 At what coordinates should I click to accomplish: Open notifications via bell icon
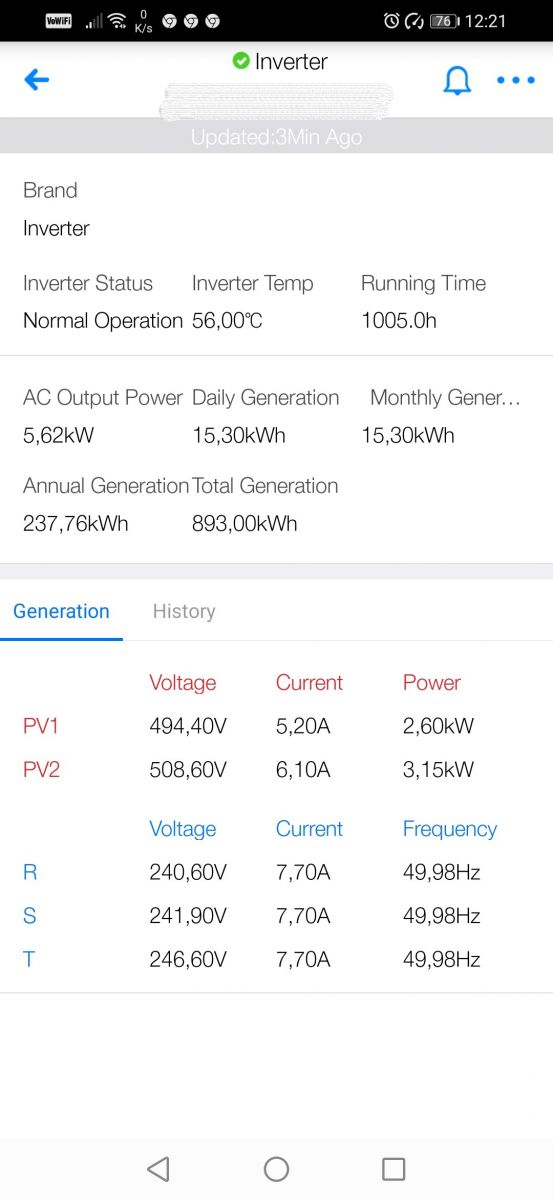tap(457, 80)
